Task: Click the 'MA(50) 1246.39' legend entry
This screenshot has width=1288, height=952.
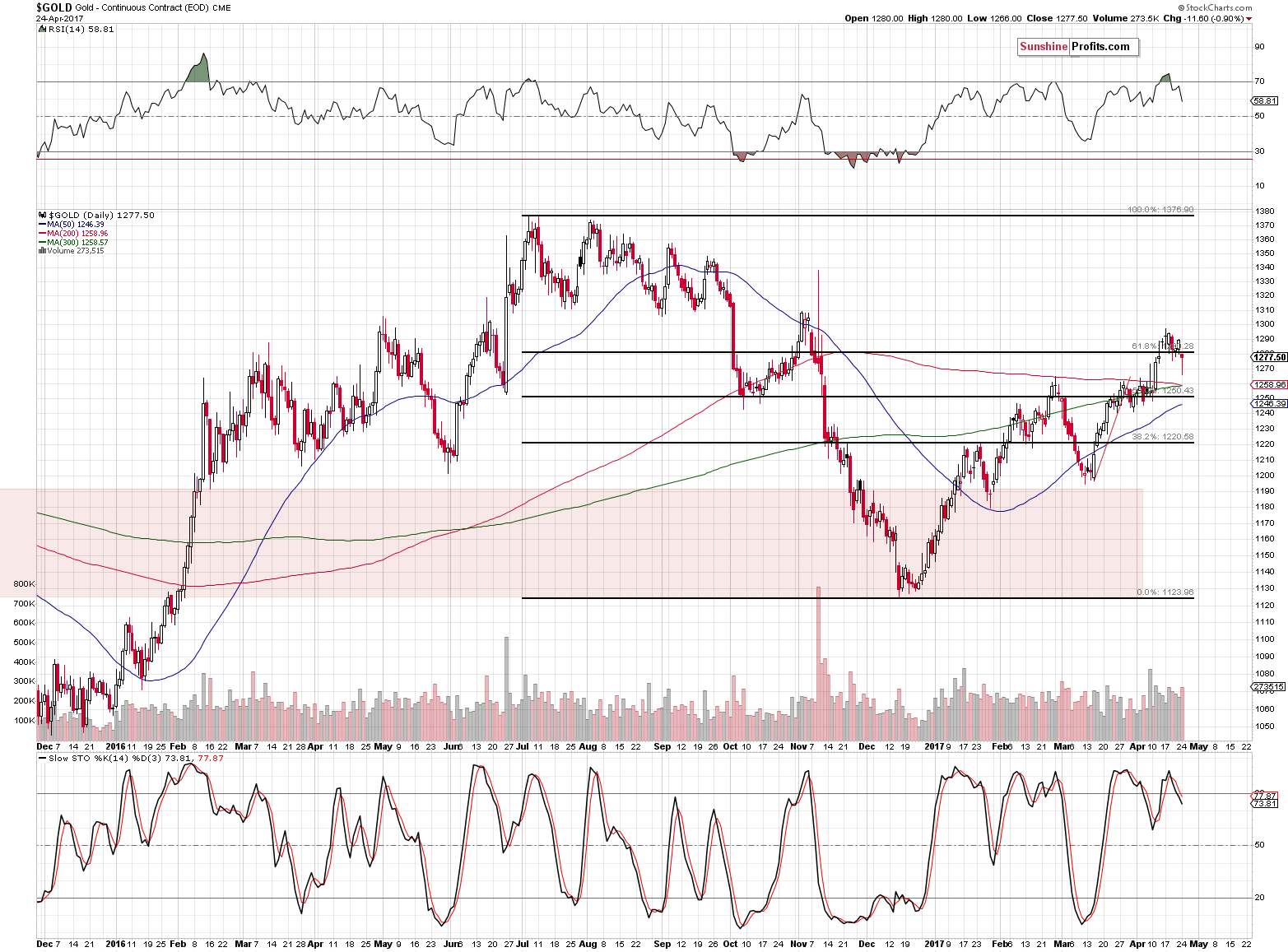Action: pyautogui.click(x=76, y=225)
